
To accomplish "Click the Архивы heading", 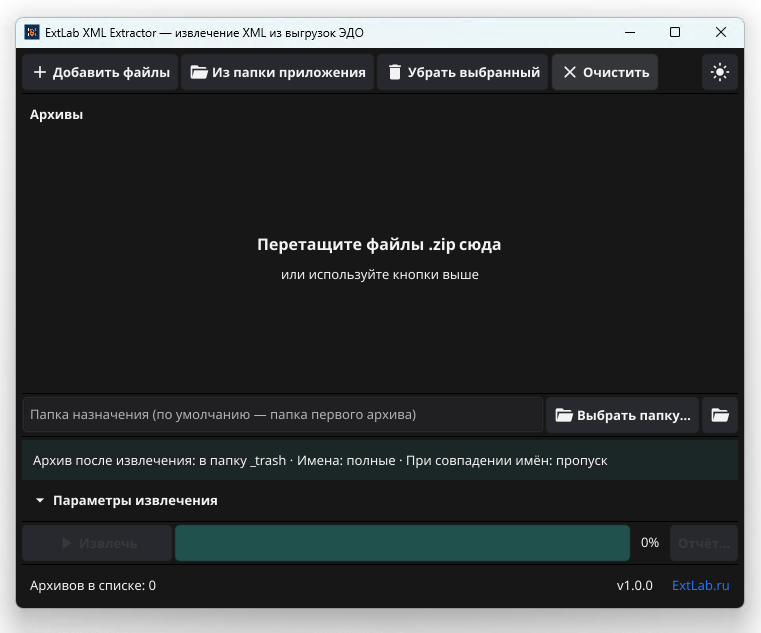I will [x=56, y=115].
